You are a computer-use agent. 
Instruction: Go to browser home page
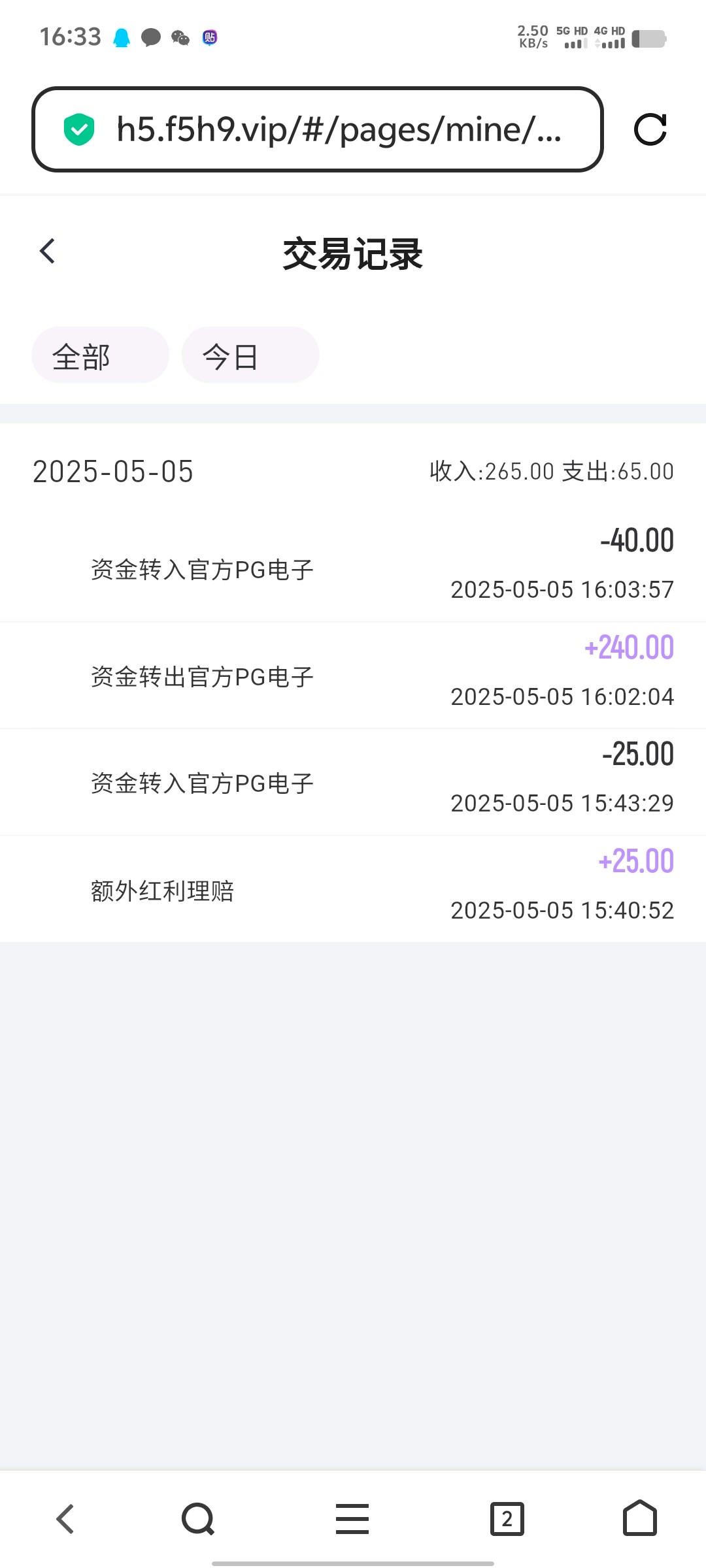[639, 1518]
